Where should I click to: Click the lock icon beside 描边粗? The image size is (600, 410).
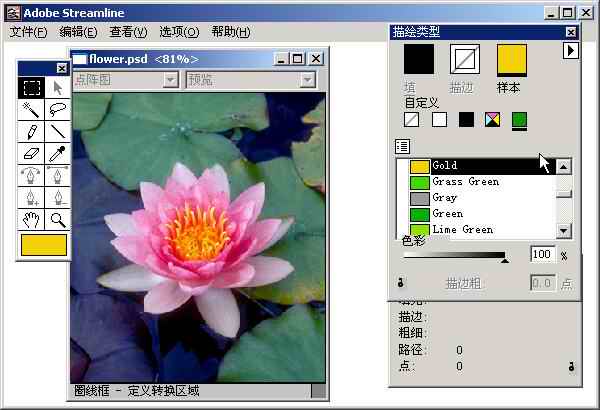point(401,283)
